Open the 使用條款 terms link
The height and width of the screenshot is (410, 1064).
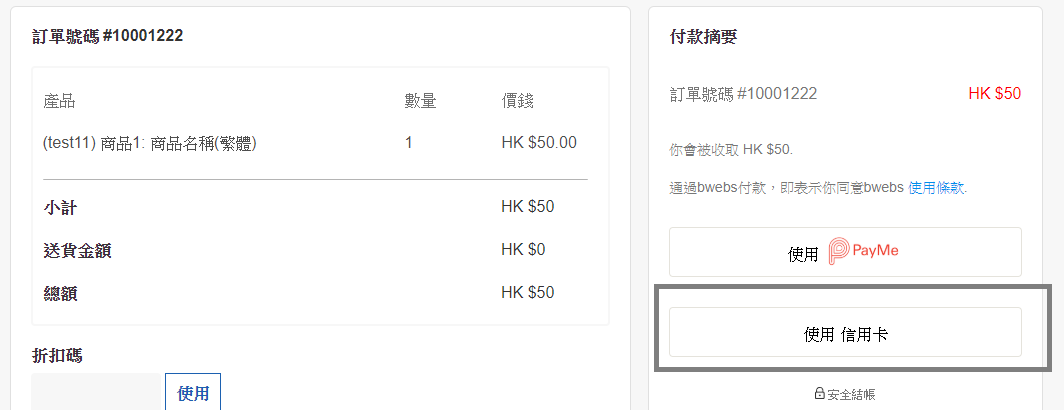coord(937,188)
